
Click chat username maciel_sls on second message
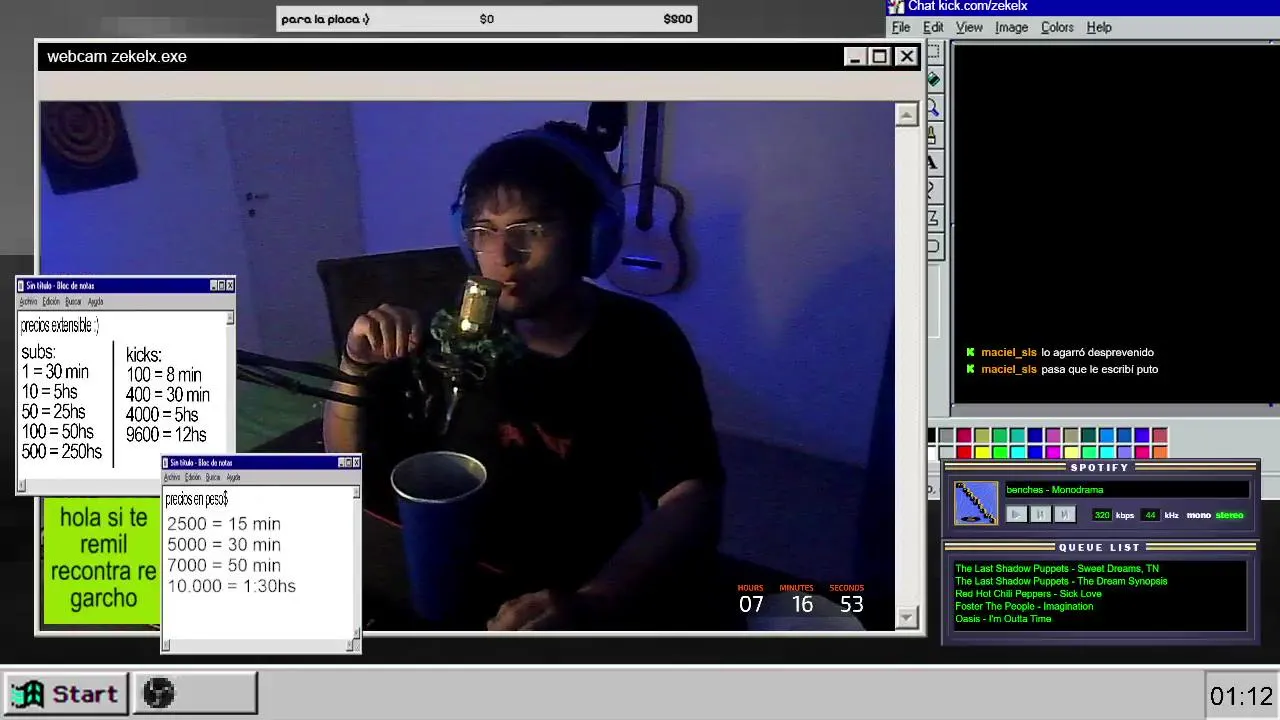click(1008, 369)
